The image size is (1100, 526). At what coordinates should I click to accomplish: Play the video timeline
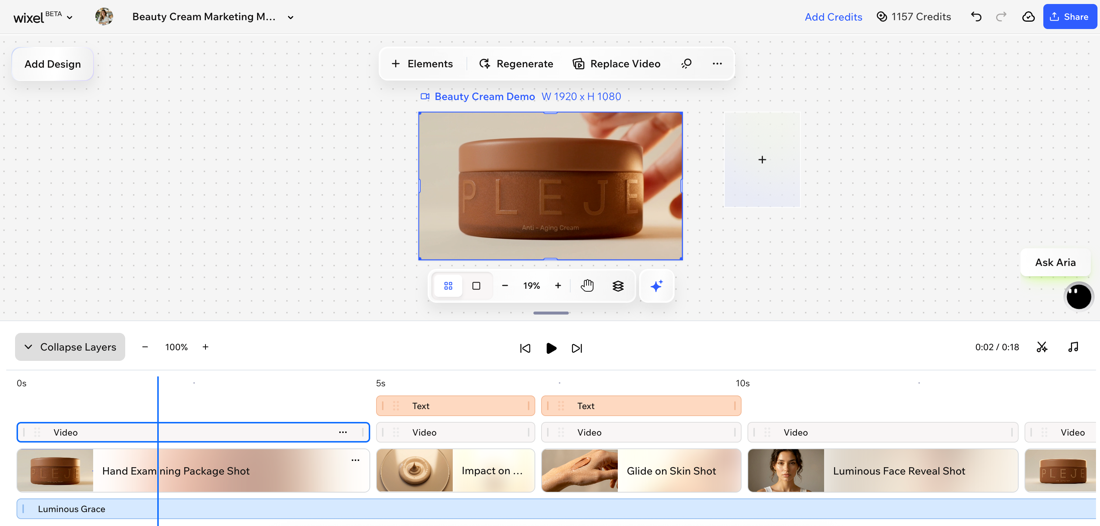pyautogui.click(x=551, y=348)
